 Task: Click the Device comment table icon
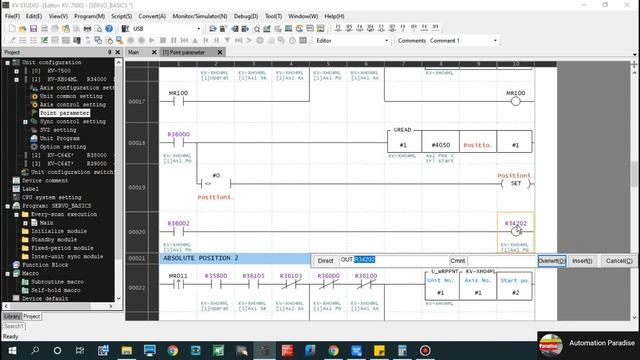coord(16,180)
